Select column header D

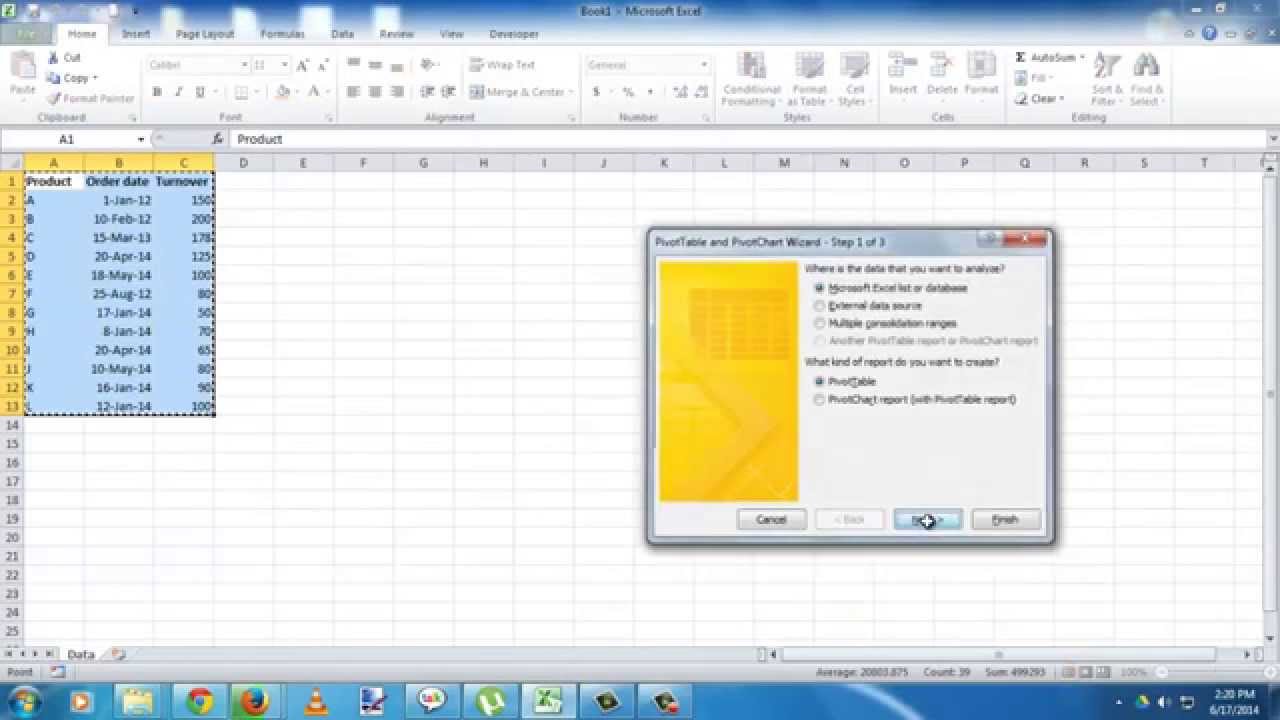[243, 163]
